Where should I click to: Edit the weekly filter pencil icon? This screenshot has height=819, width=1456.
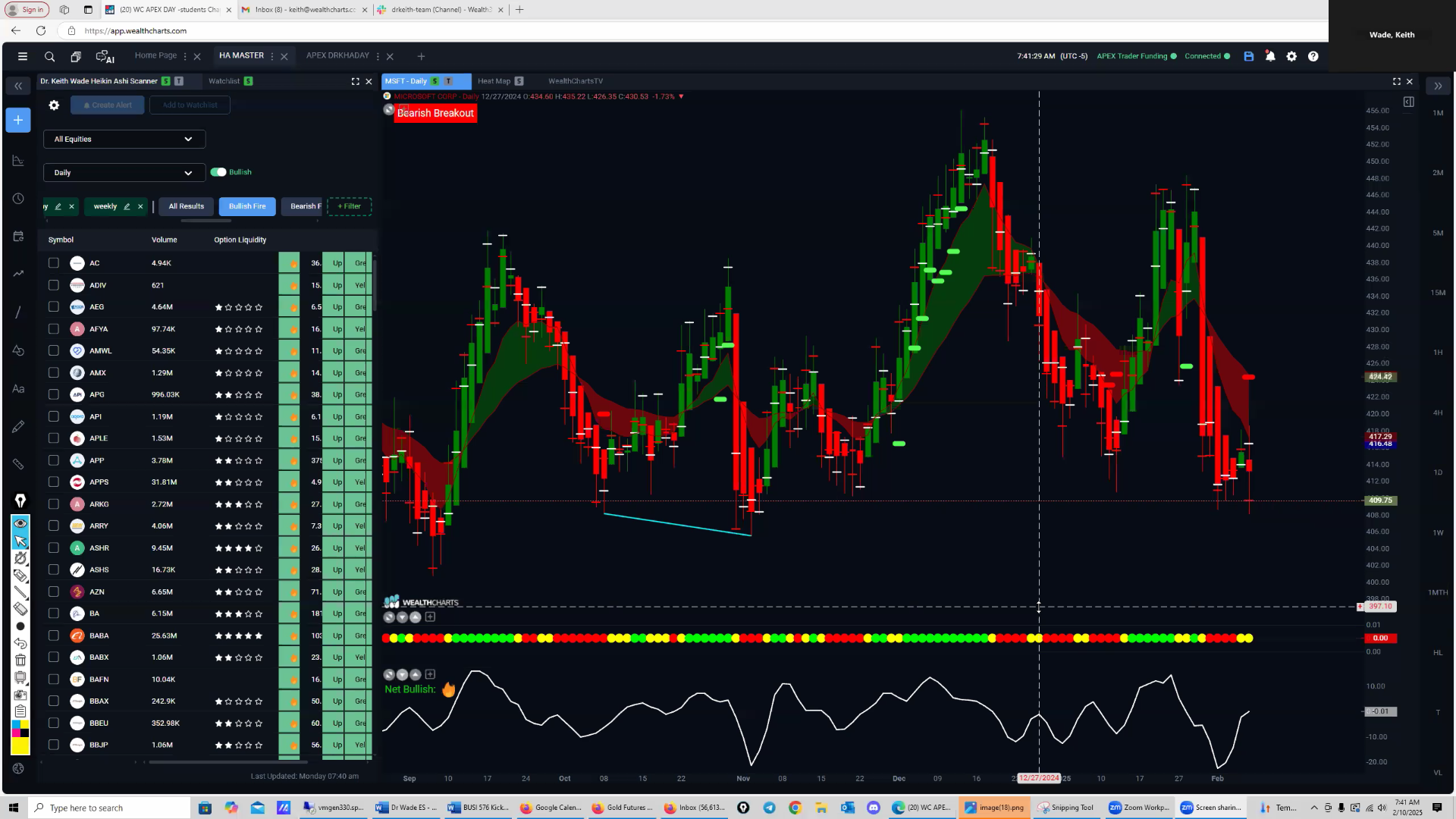pyautogui.click(x=127, y=206)
